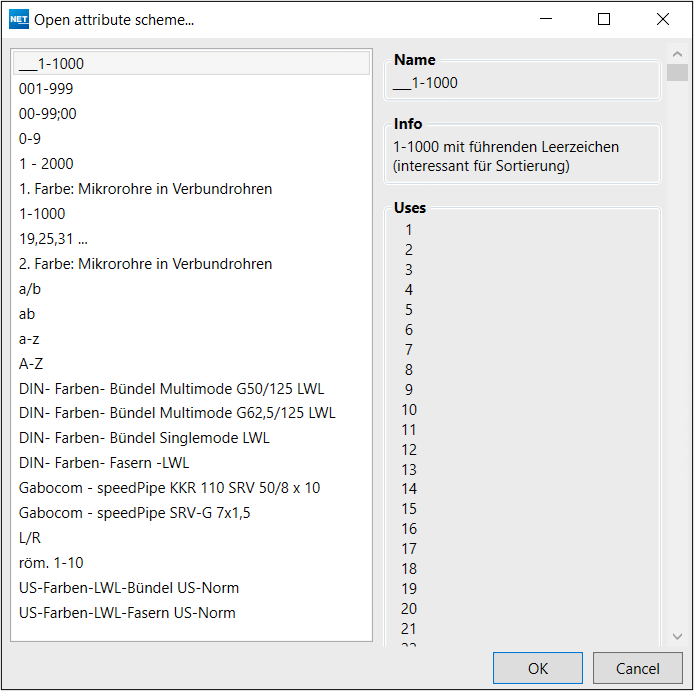
Task: Click the scrollbar up arrow
Action: pyautogui.click(x=677, y=54)
